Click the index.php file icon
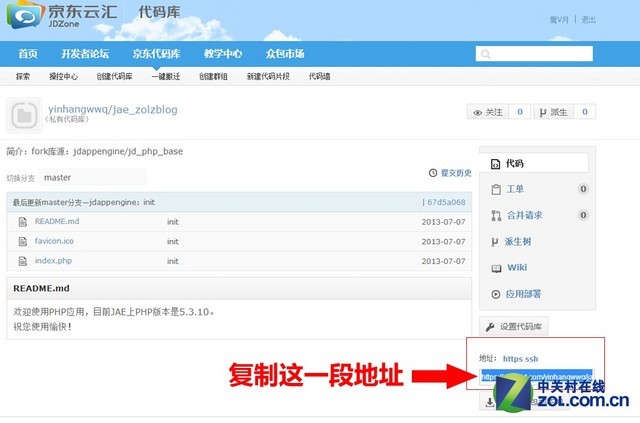The width and height of the screenshot is (640, 423). (x=23, y=261)
